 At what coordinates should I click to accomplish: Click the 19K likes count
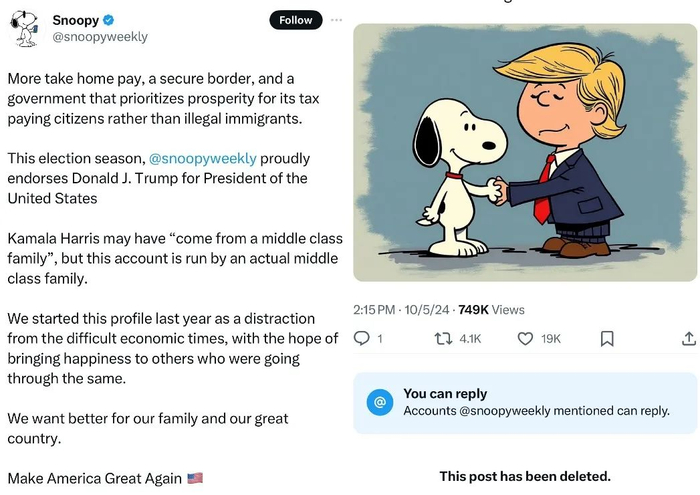[551, 339]
